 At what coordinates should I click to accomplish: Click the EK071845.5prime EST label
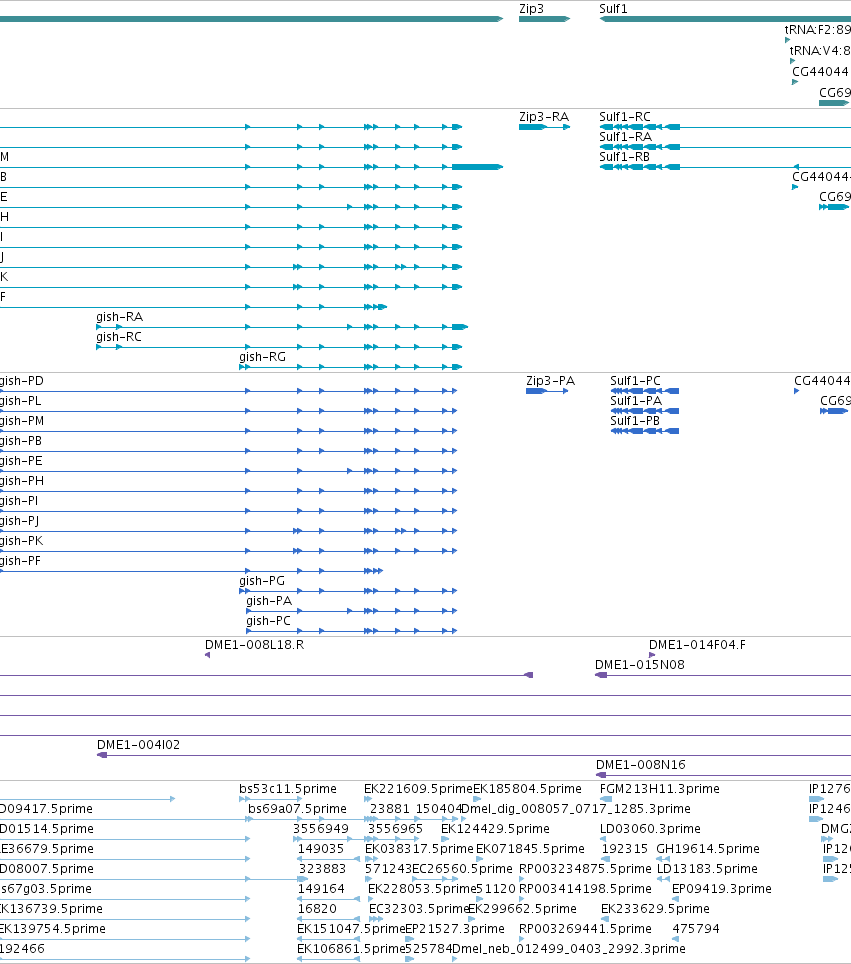(x=531, y=848)
